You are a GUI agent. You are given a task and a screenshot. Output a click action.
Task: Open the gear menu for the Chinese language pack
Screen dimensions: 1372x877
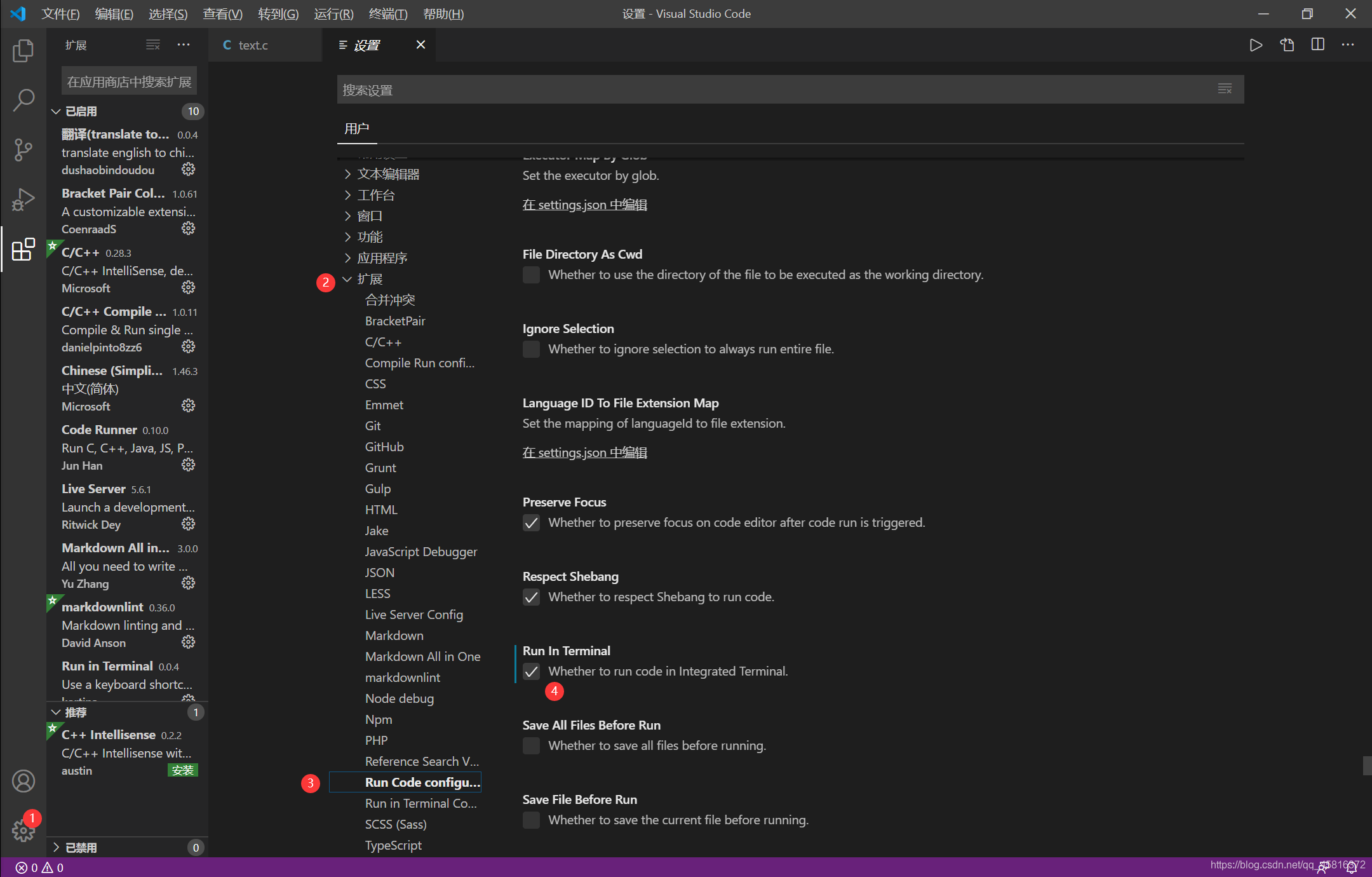189,405
